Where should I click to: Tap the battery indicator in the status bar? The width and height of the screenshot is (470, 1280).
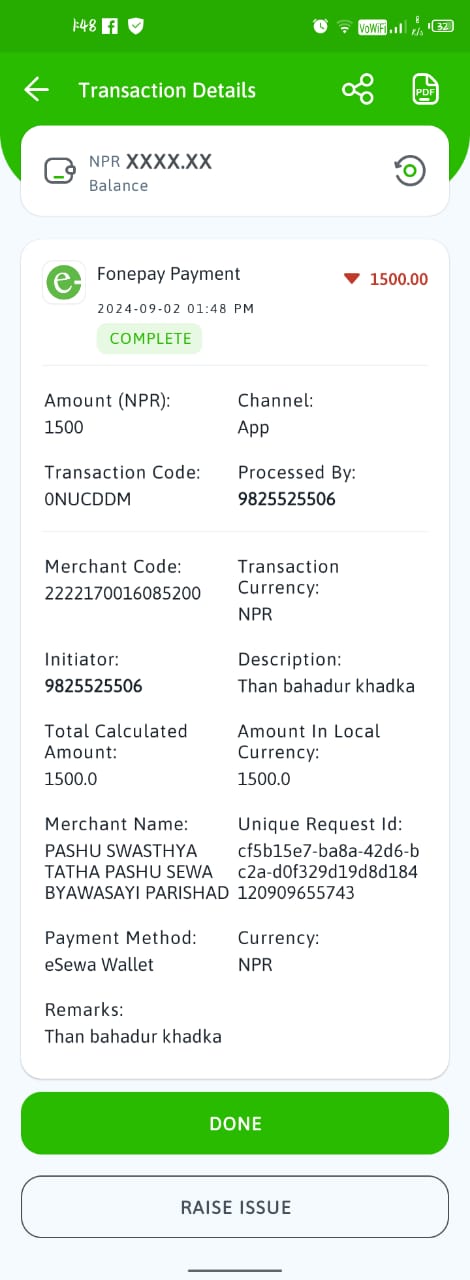click(x=444, y=26)
